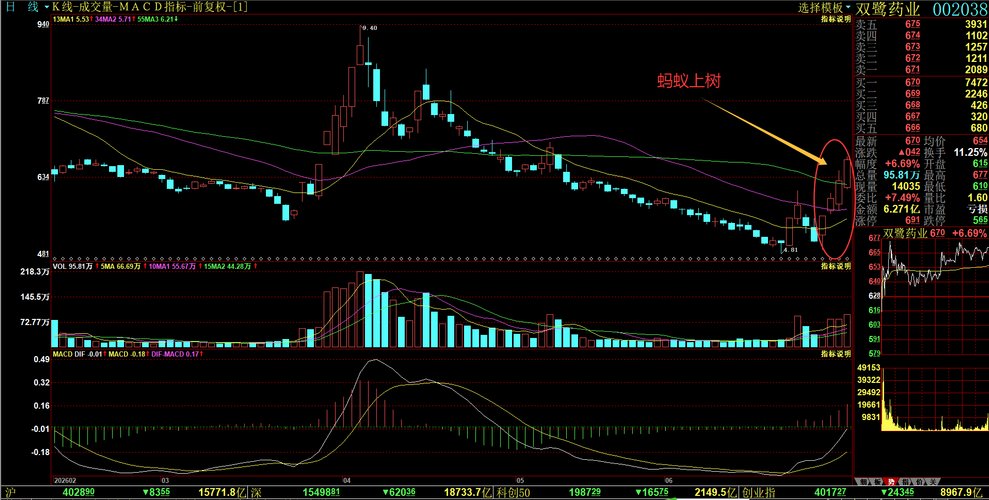This screenshot has height=500, width=989.
Task: Open 指标说明 link in K-line panel
Action: tap(836, 20)
